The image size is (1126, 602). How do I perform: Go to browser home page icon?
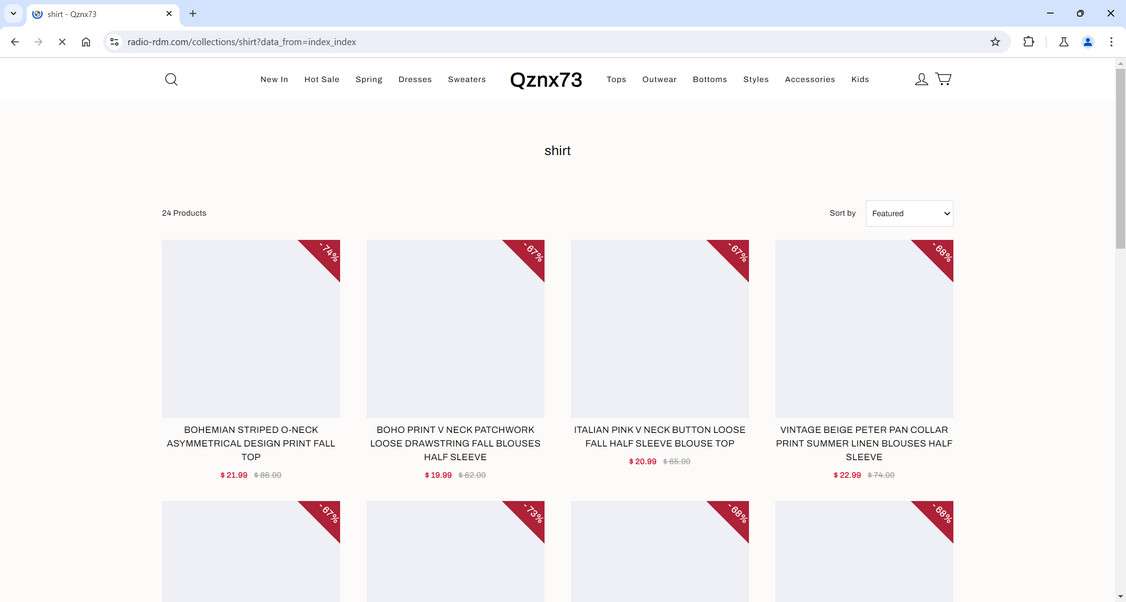[85, 42]
